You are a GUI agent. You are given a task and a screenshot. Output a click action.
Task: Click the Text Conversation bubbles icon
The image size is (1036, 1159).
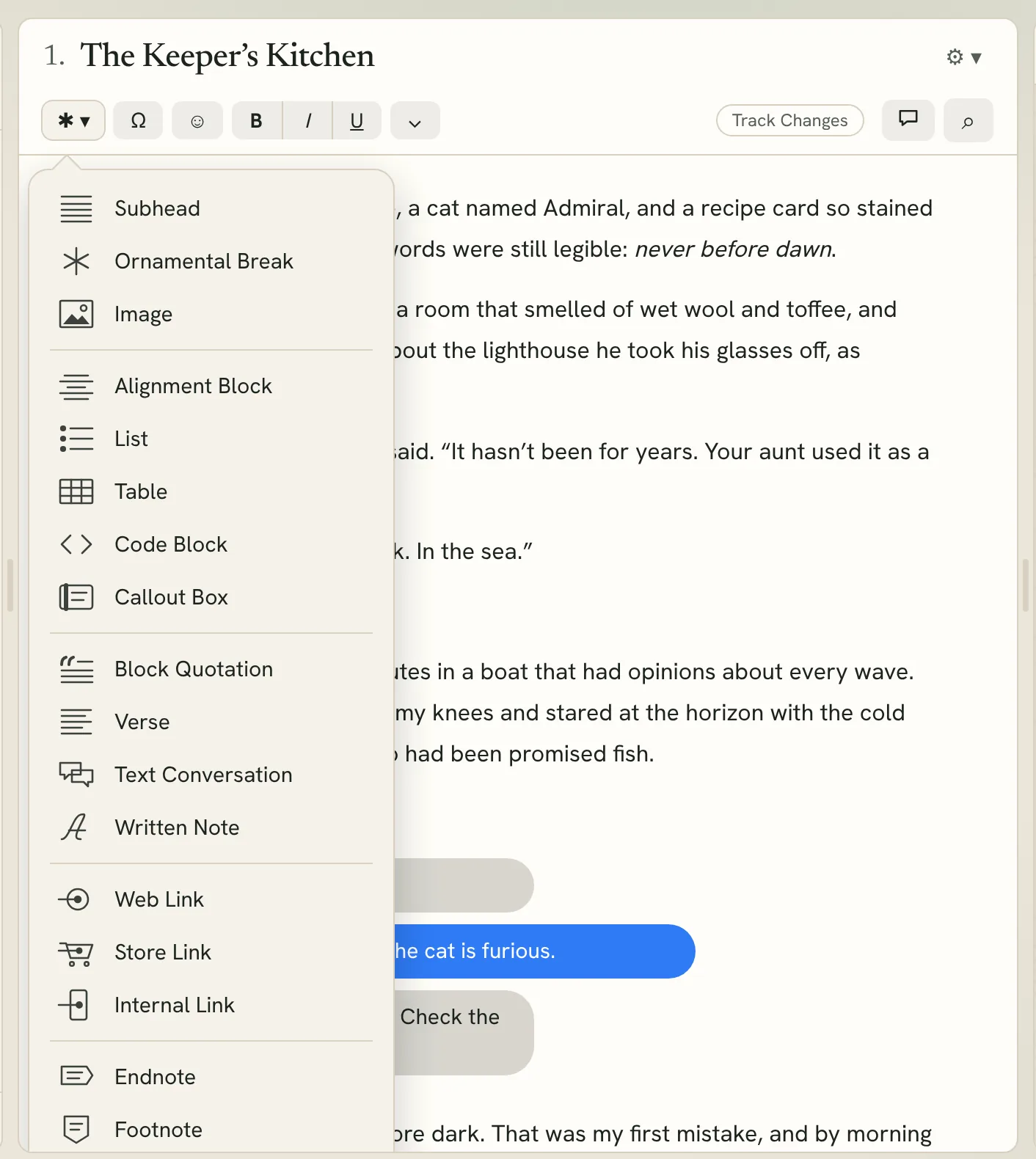(76, 775)
